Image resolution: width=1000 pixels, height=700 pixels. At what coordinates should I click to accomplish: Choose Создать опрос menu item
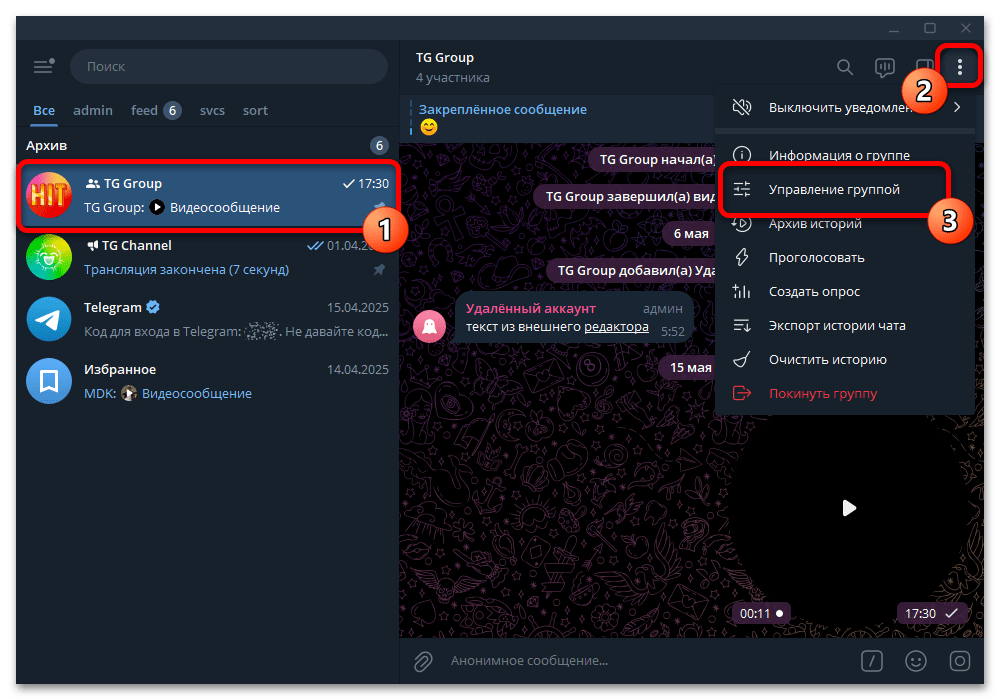tap(844, 291)
